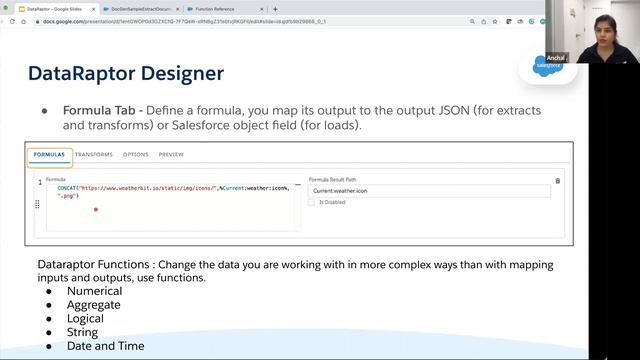Open the zoom magnifier icon in address bar

(472, 21)
